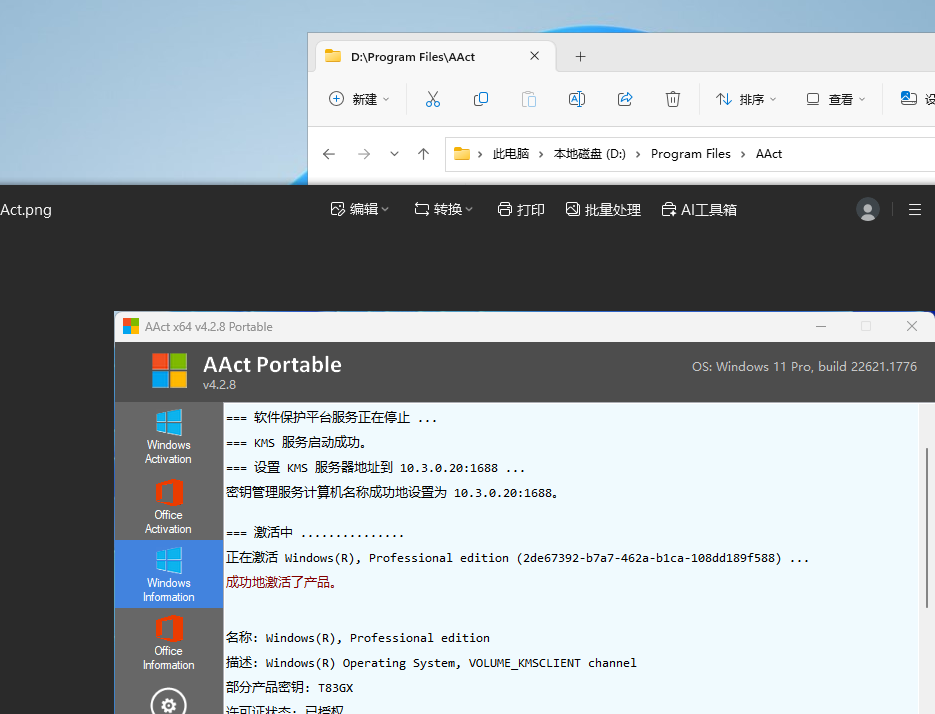Open the 新建 dropdown in Explorer
Viewport: 935px width, 714px height.
360,99
